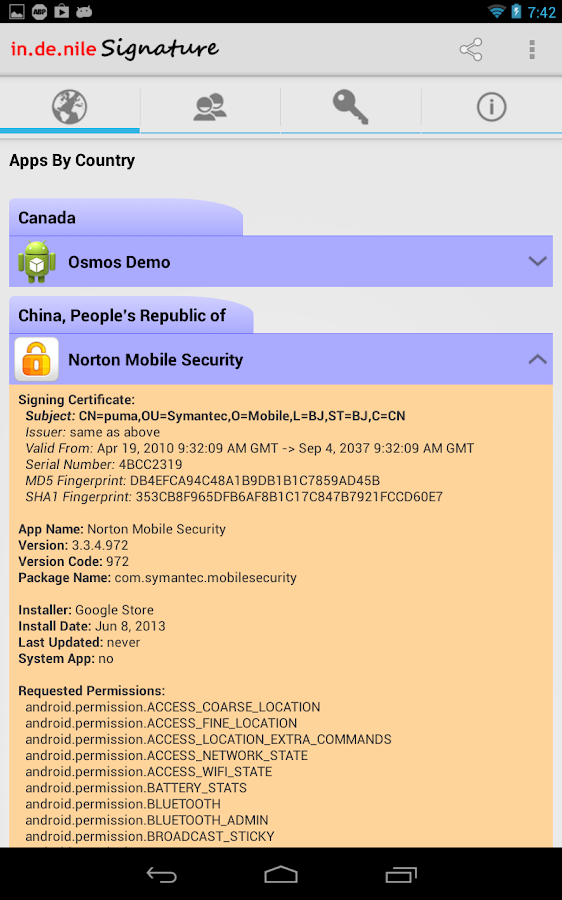Viewport: 562px width, 900px height.
Task: Tap the Android home navigation button
Action: pos(281,875)
